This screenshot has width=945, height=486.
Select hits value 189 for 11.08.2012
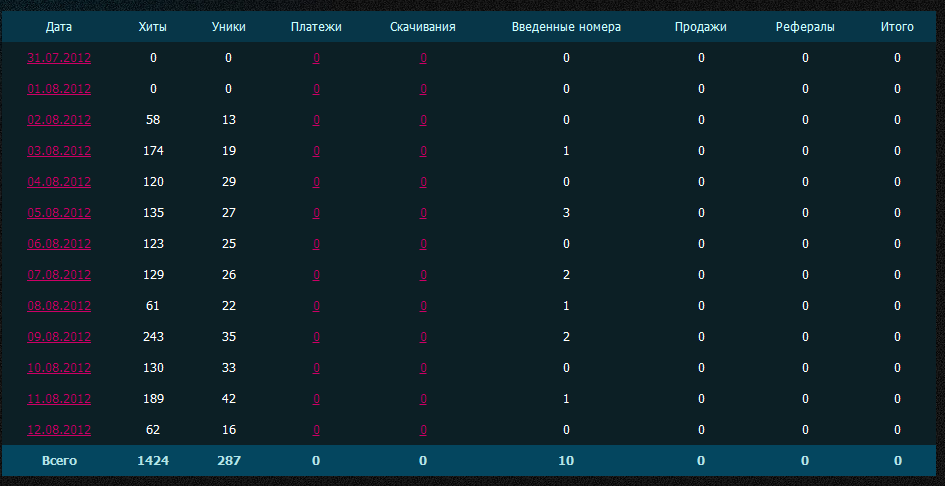(153, 399)
